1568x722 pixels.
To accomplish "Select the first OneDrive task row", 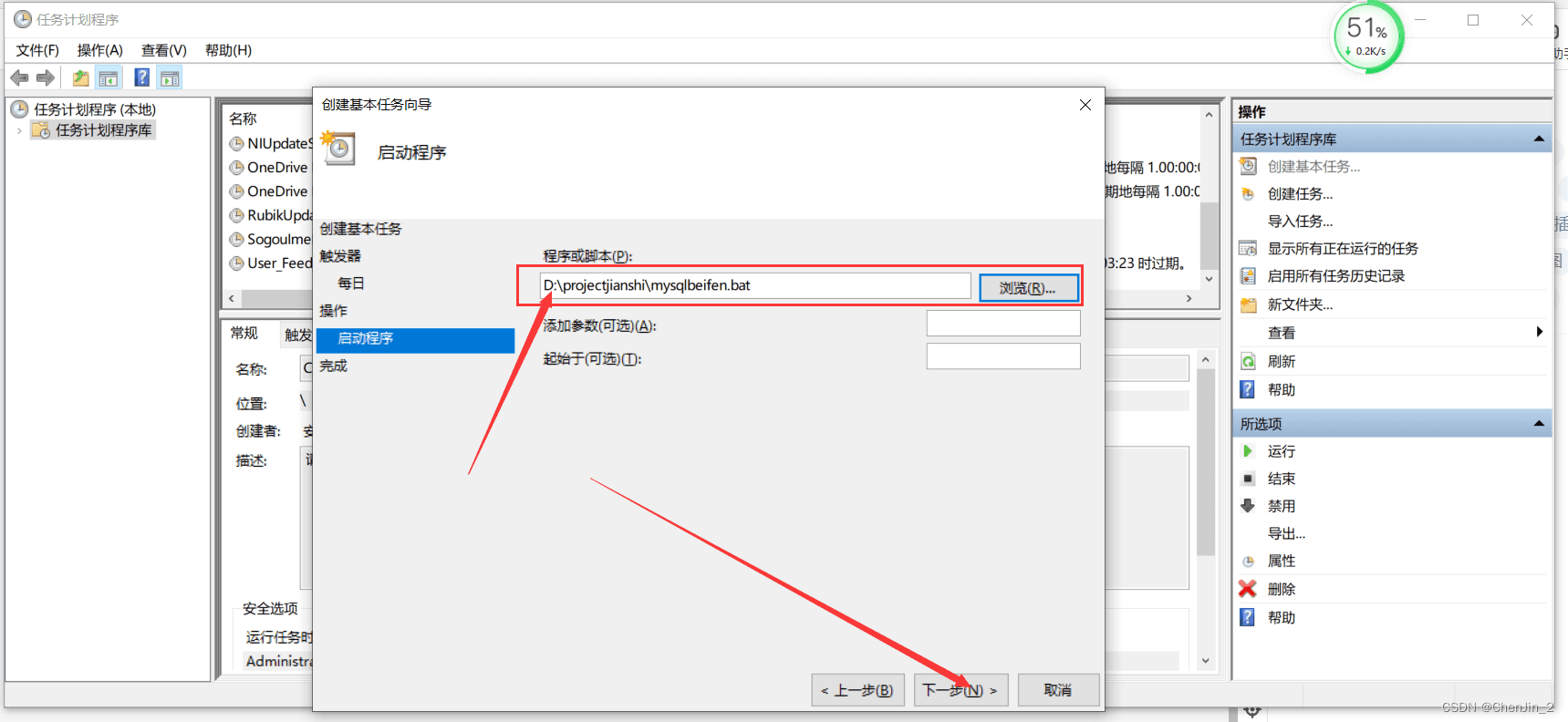I will [271, 168].
